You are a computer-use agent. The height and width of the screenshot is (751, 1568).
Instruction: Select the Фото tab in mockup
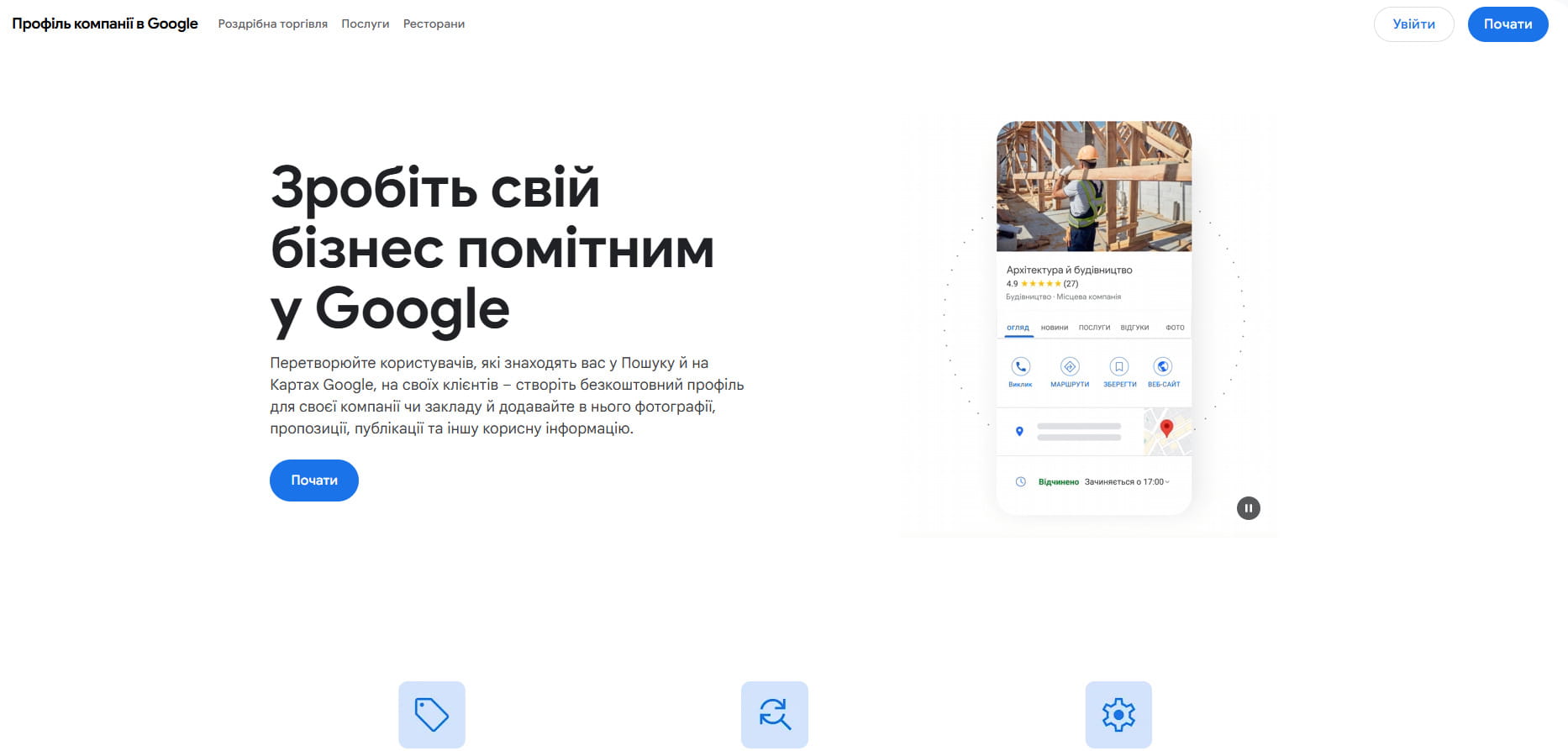click(x=1175, y=328)
